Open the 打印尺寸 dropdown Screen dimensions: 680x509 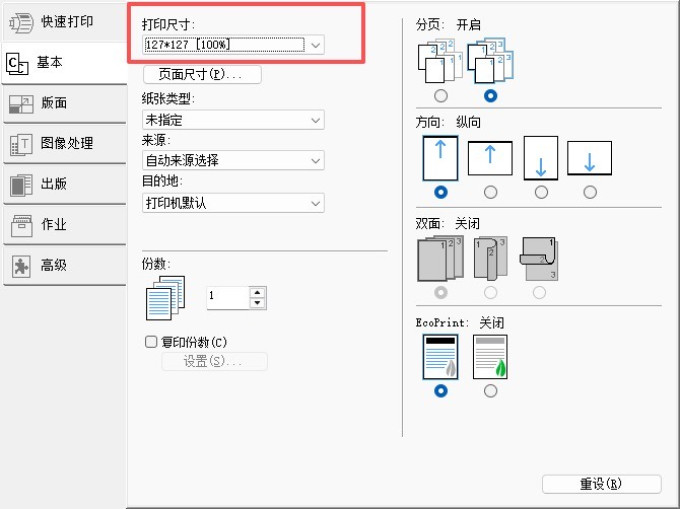(233, 45)
